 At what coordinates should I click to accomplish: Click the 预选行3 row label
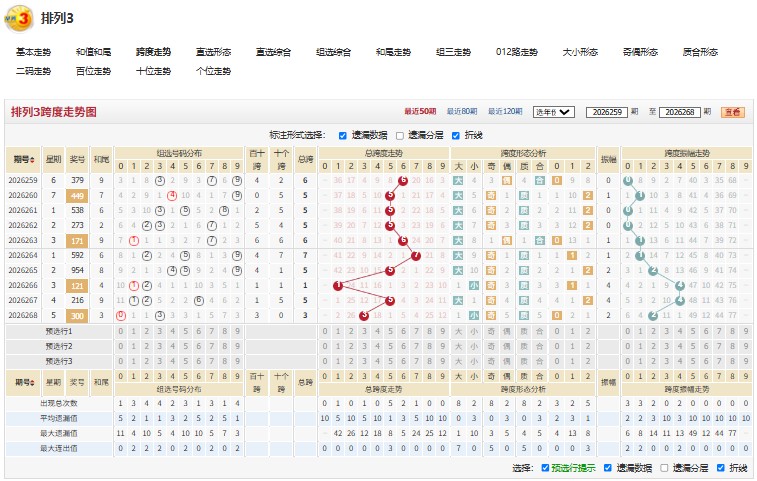(59, 362)
